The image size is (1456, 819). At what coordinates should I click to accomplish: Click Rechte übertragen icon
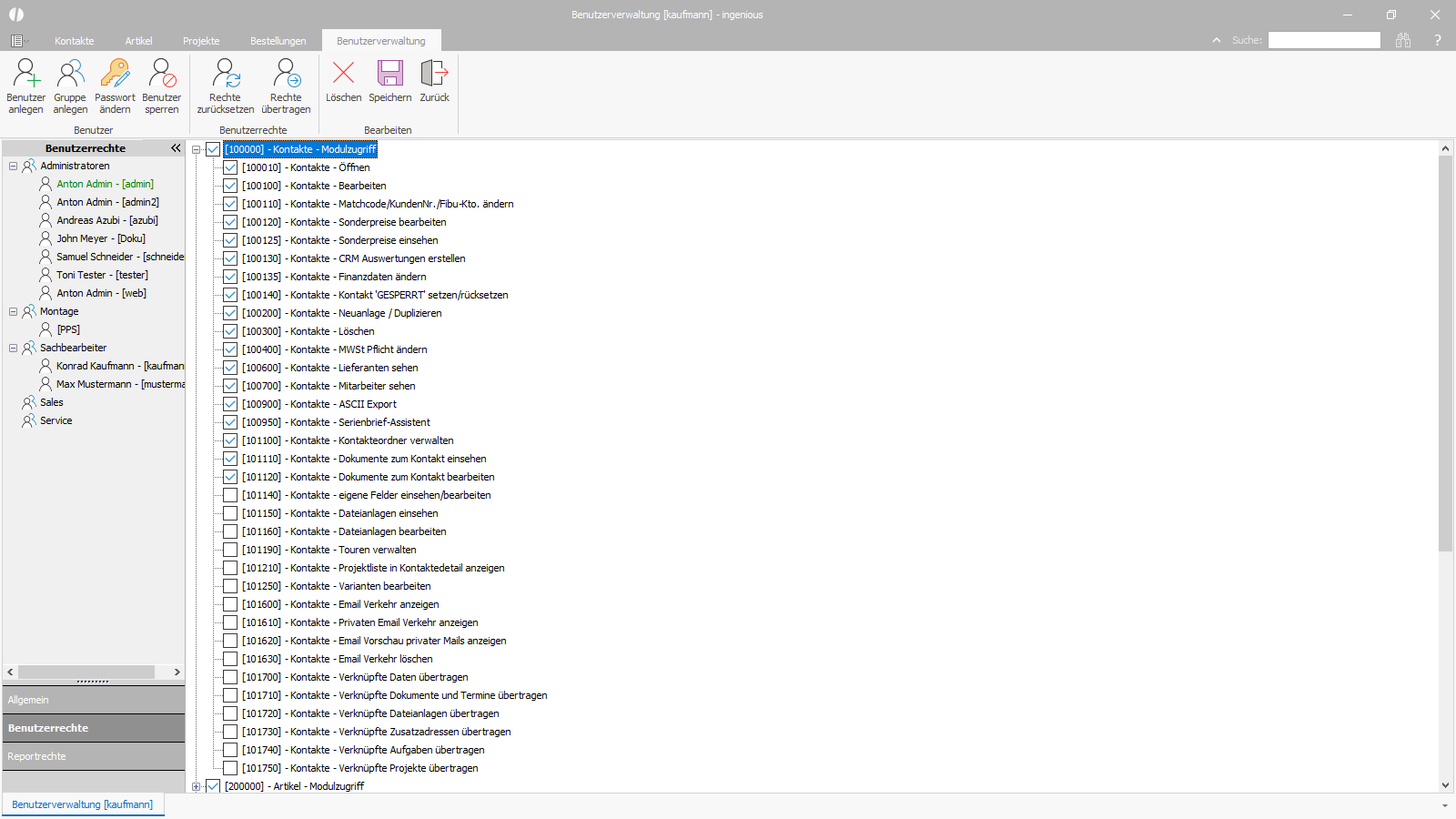tap(286, 74)
